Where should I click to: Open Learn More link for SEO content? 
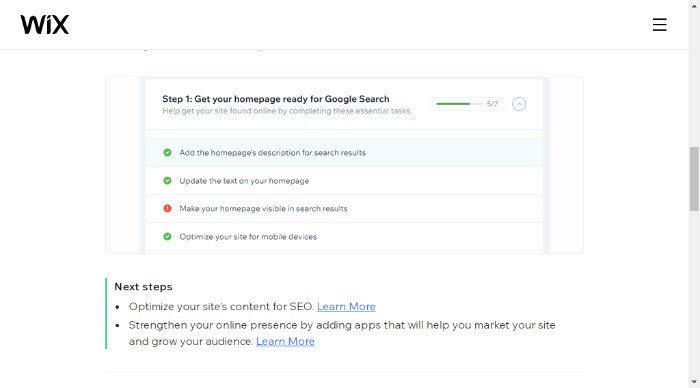pos(346,307)
